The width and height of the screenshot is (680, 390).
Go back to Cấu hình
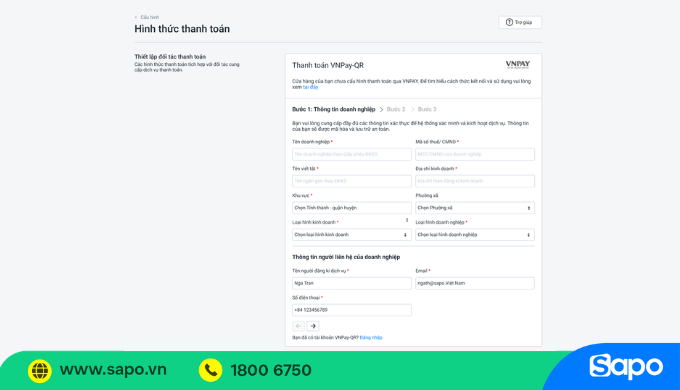[147, 17]
